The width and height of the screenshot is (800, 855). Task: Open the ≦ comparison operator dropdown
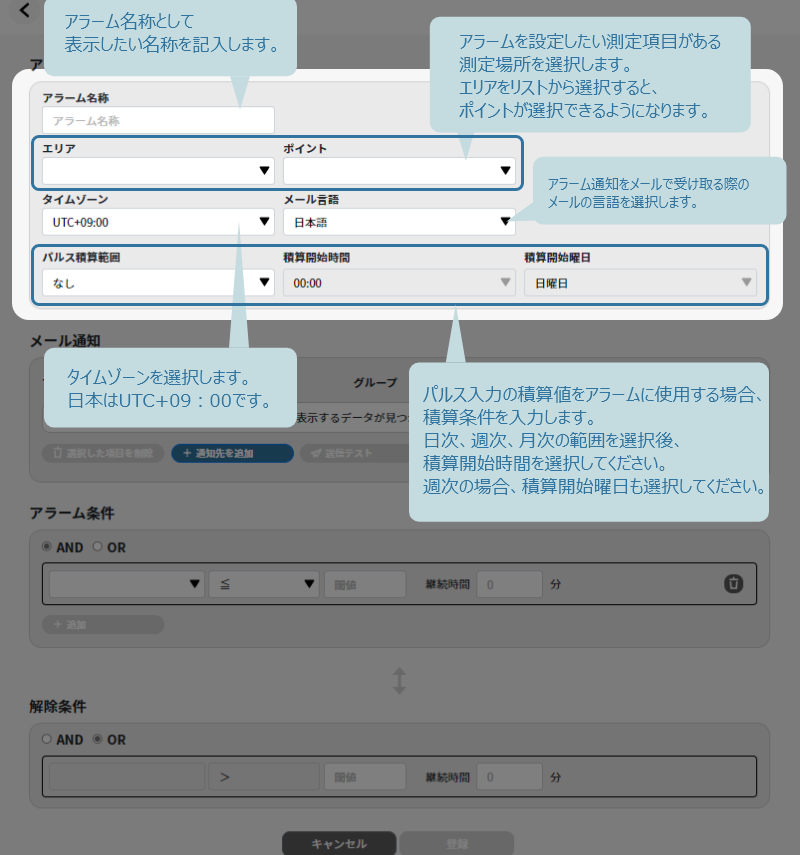(264, 584)
